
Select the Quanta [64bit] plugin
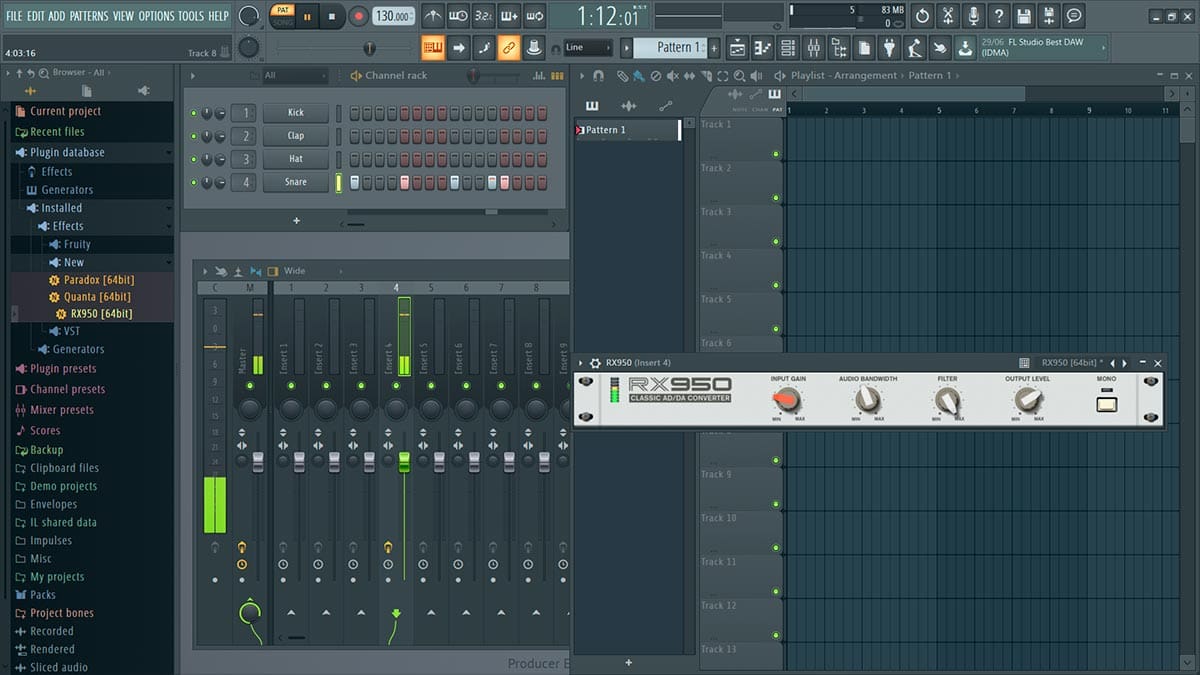[98, 296]
